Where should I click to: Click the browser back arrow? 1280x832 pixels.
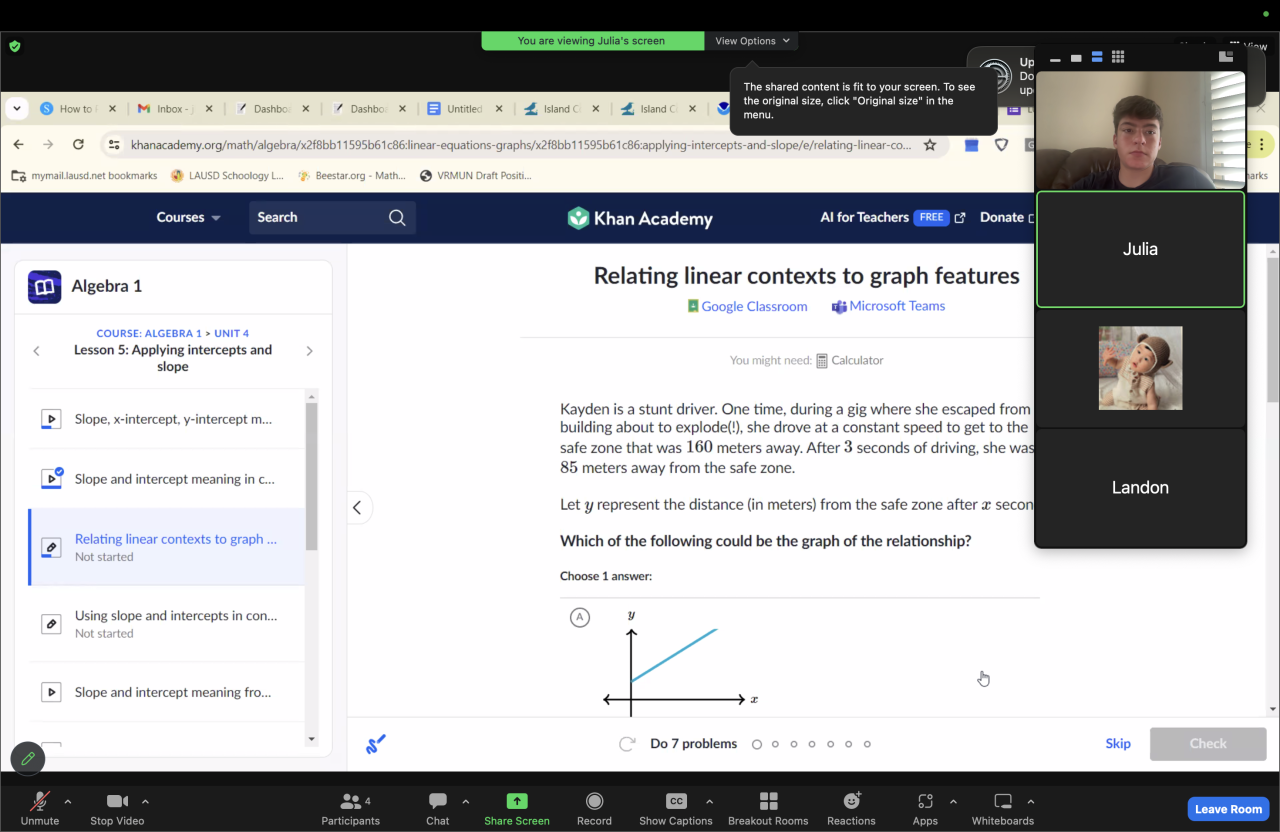tap(18, 145)
